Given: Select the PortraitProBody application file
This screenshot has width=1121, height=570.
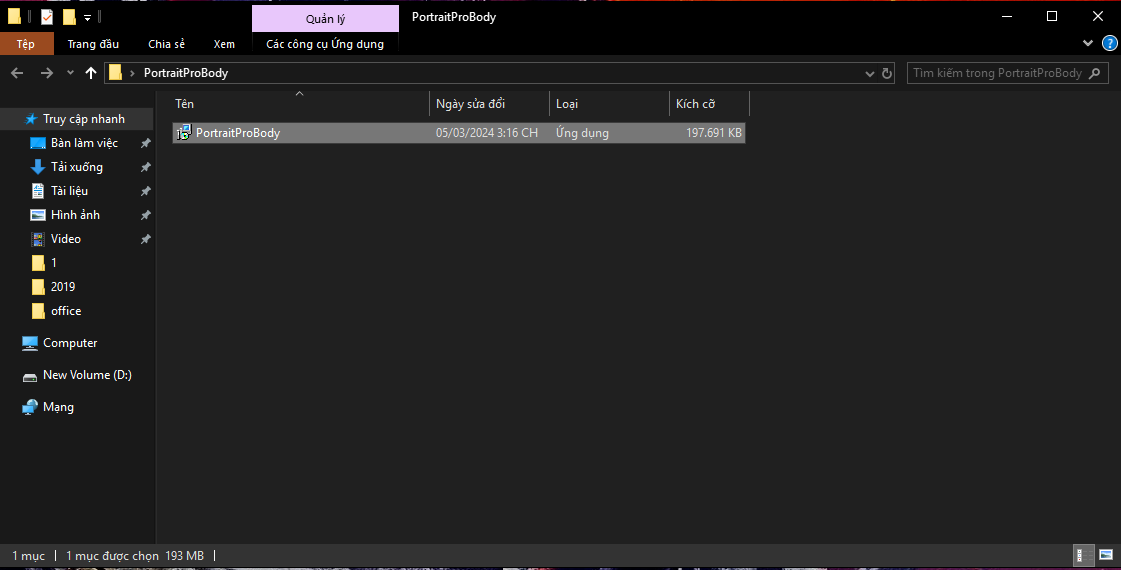Looking at the screenshot, I should (x=459, y=133).
